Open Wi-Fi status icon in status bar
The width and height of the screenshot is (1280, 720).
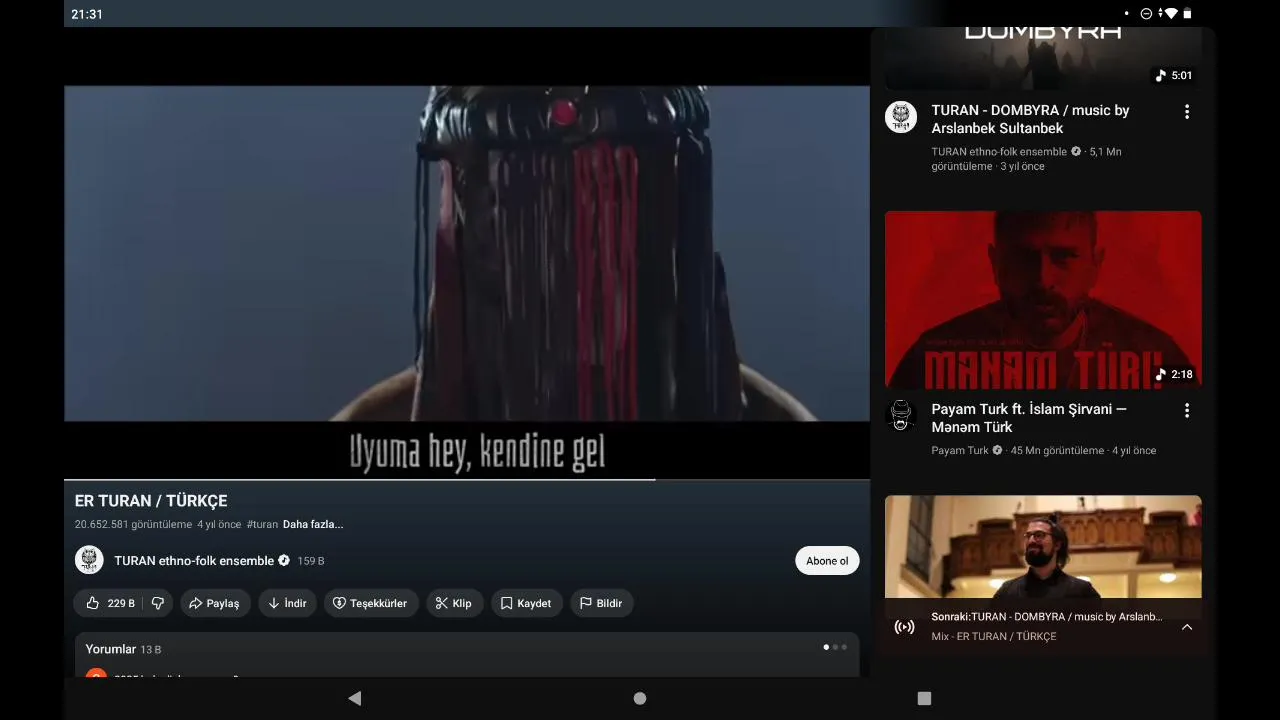(1171, 14)
